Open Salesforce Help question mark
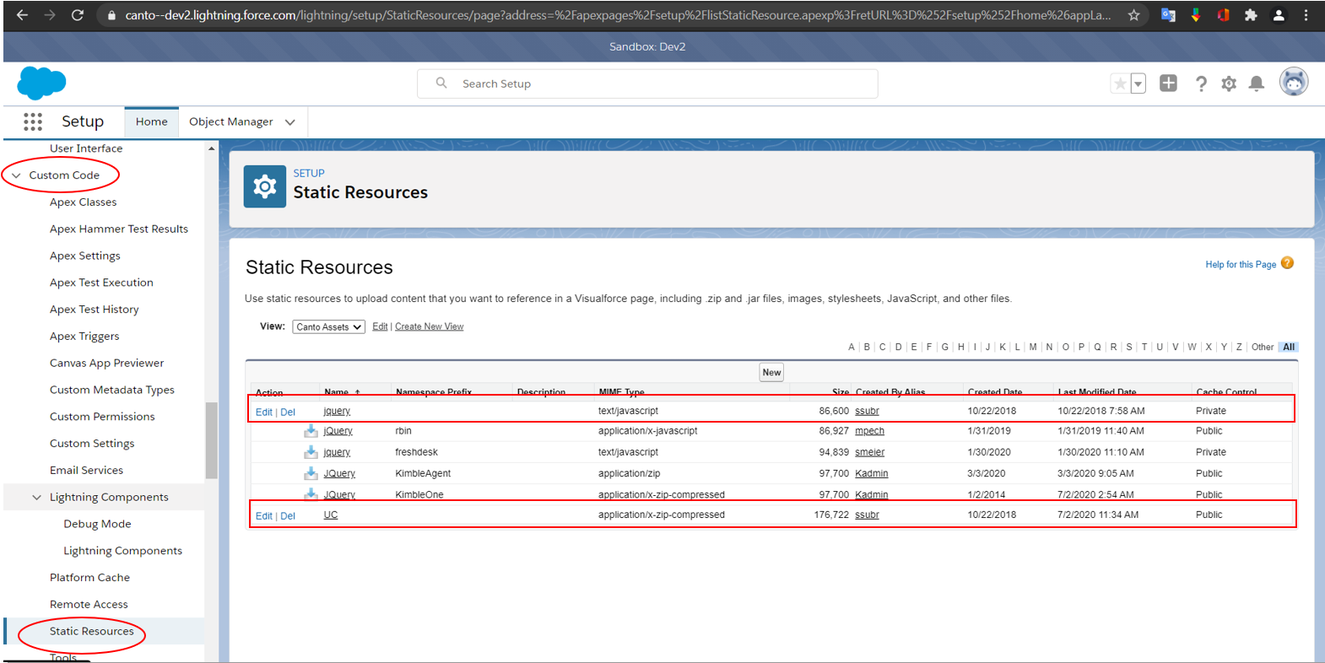The width and height of the screenshot is (1325, 663). tap(1201, 84)
